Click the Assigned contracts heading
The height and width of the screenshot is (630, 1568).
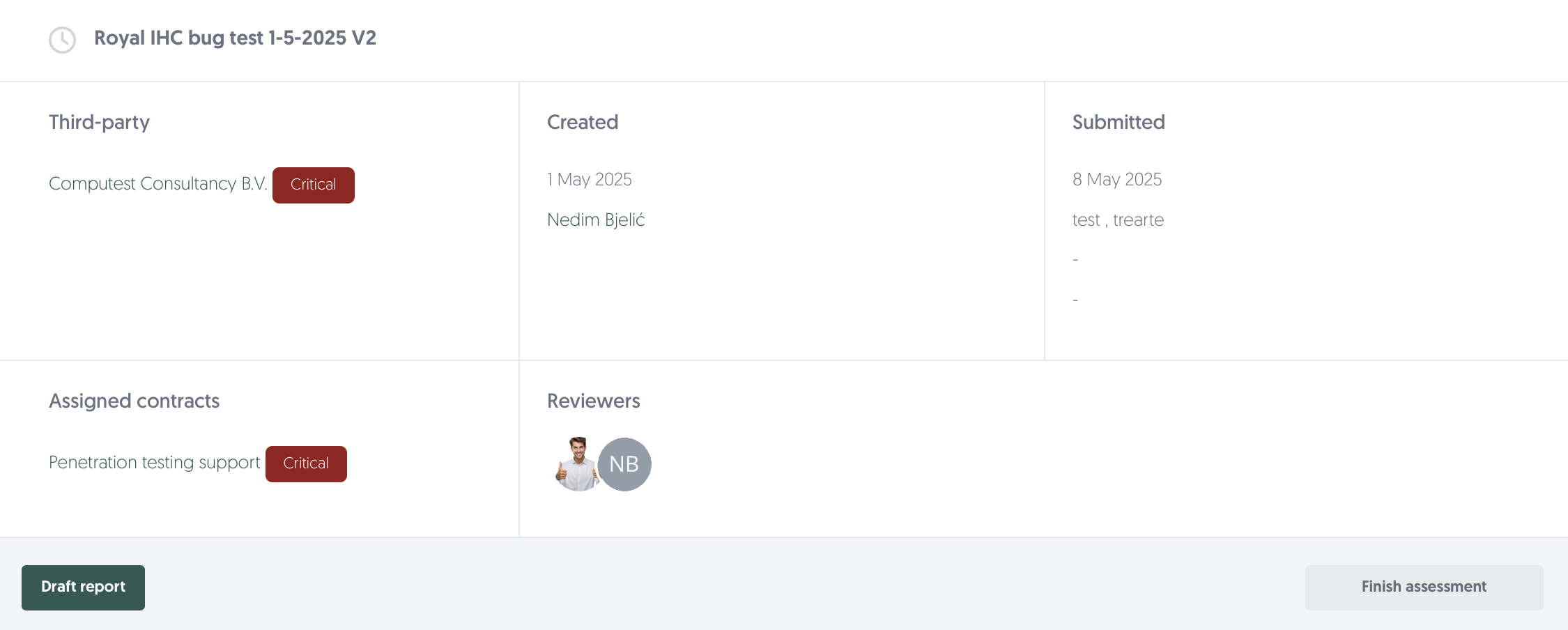pos(134,401)
